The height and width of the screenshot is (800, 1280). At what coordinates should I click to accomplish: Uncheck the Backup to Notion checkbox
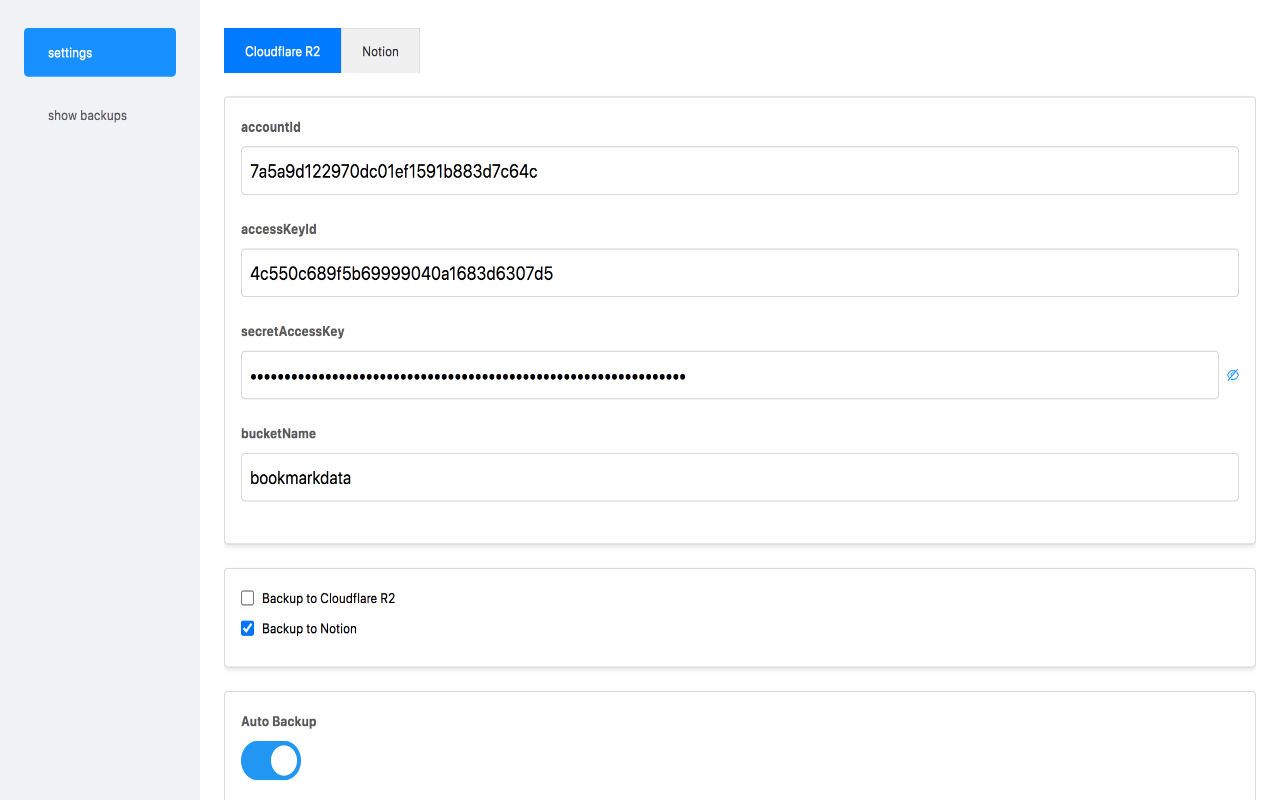click(248, 628)
